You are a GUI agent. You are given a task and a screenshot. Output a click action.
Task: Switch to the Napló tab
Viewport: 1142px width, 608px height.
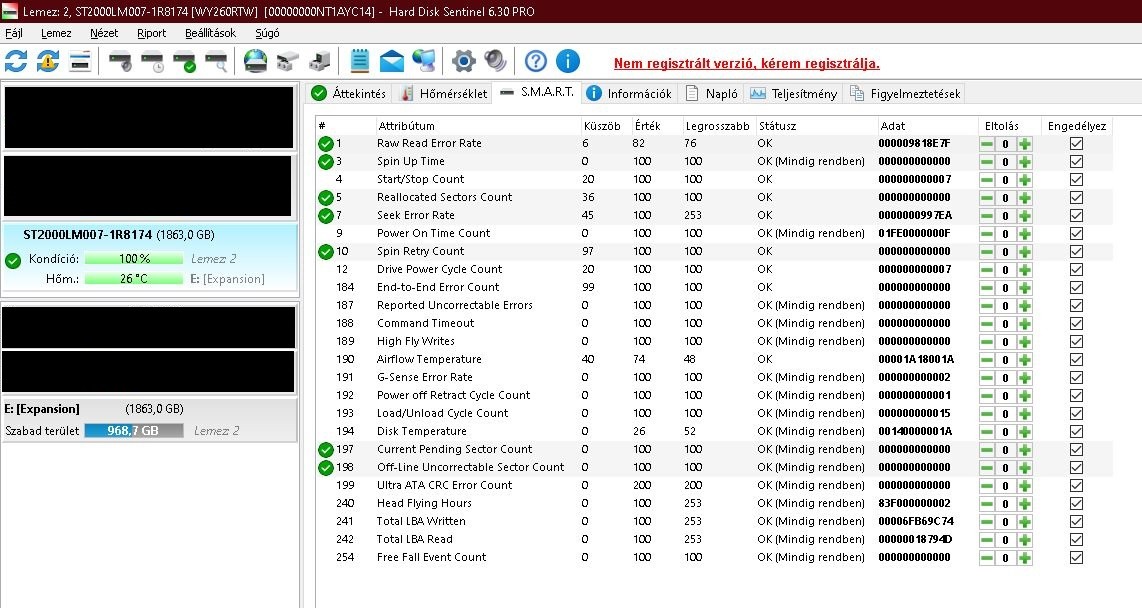point(712,93)
